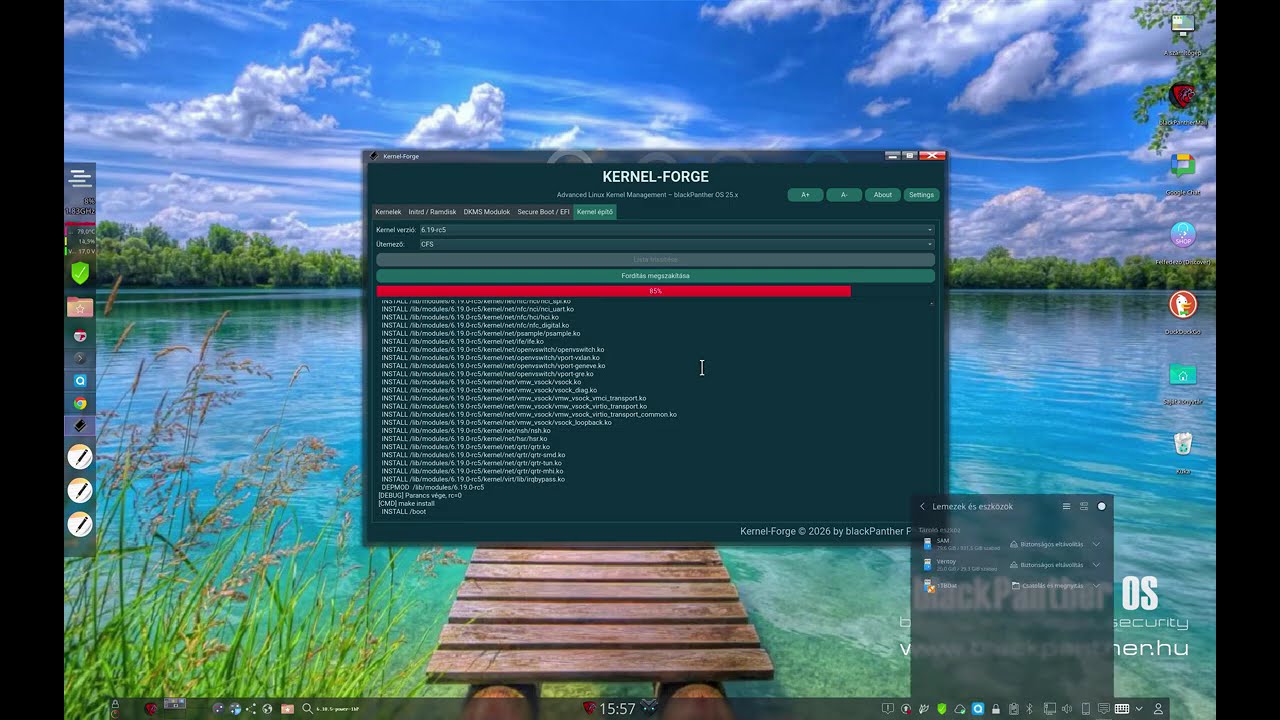Open the taskbar search magnifier icon
The width and height of the screenshot is (1280, 720).
(308, 709)
